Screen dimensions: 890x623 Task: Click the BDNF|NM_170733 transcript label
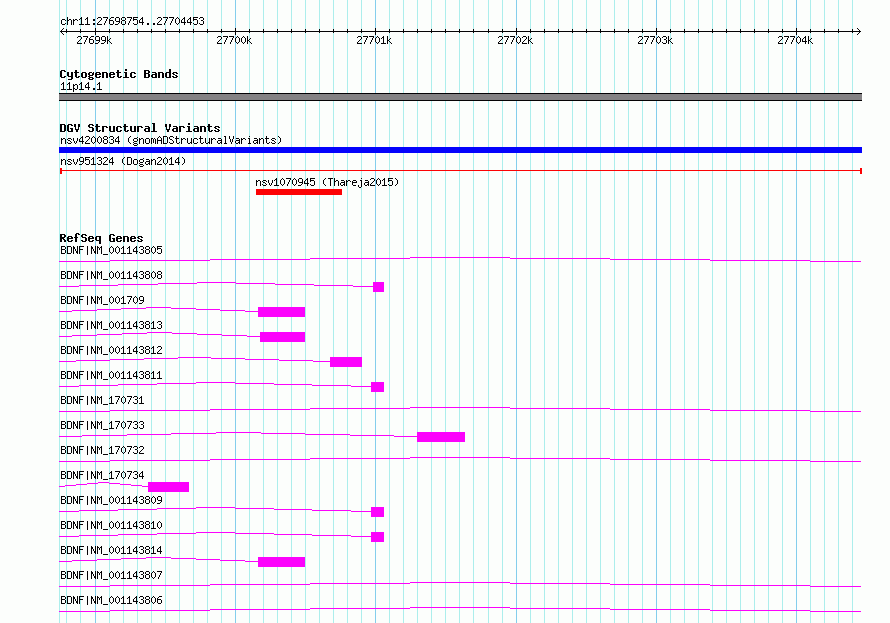click(x=102, y=426)
